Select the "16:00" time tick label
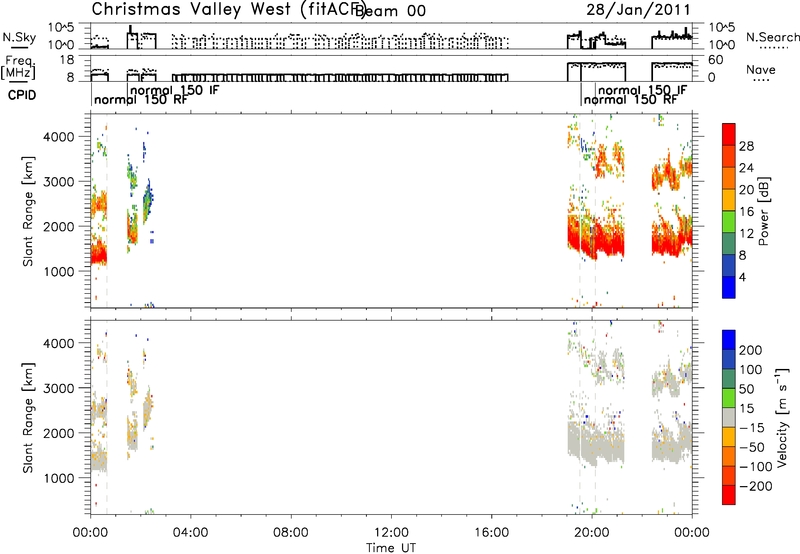The image size is (800, 554). (x=491, y=533)
